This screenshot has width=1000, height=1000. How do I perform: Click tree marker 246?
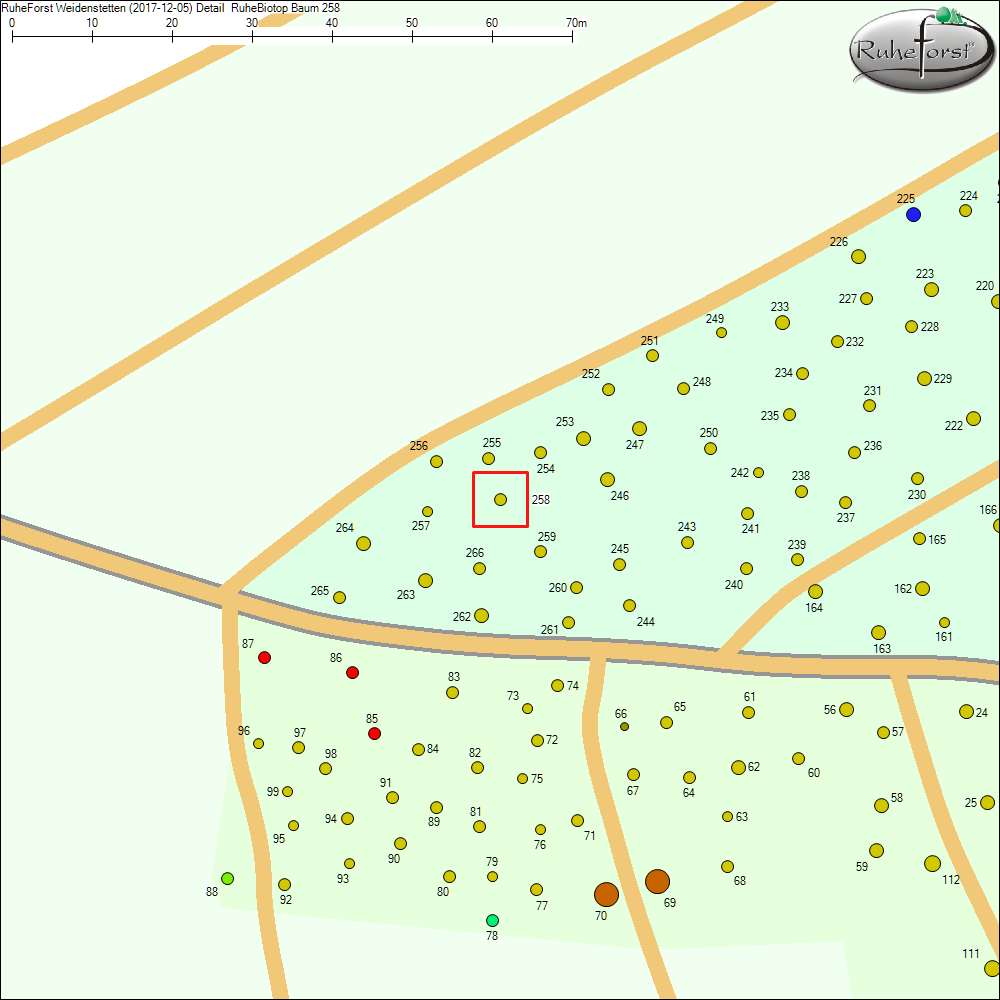click(x=607, y=479)
